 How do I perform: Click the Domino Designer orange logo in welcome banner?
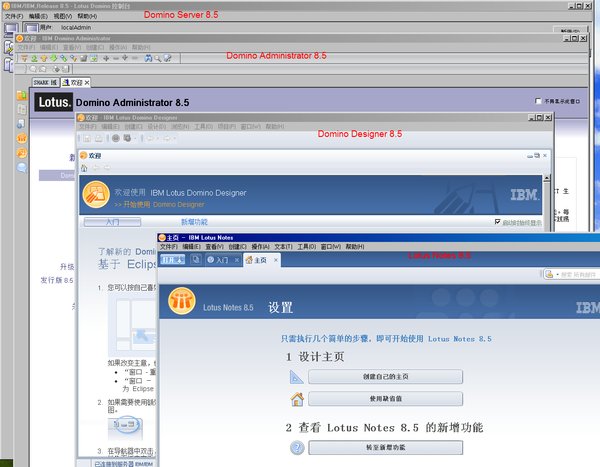[96, 195]
